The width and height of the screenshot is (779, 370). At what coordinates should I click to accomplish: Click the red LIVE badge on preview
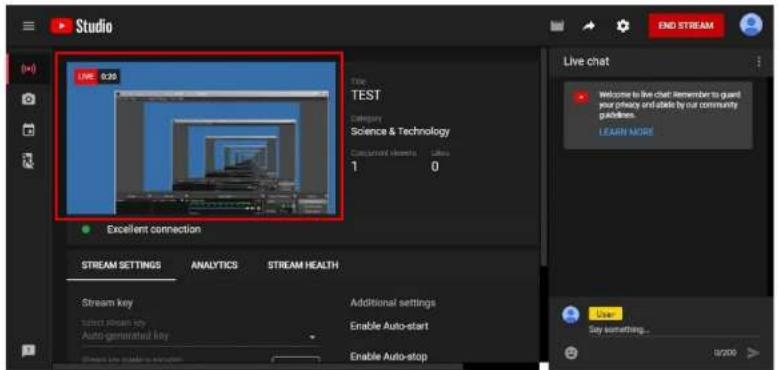pyautogui.click(x=86, y=76)
